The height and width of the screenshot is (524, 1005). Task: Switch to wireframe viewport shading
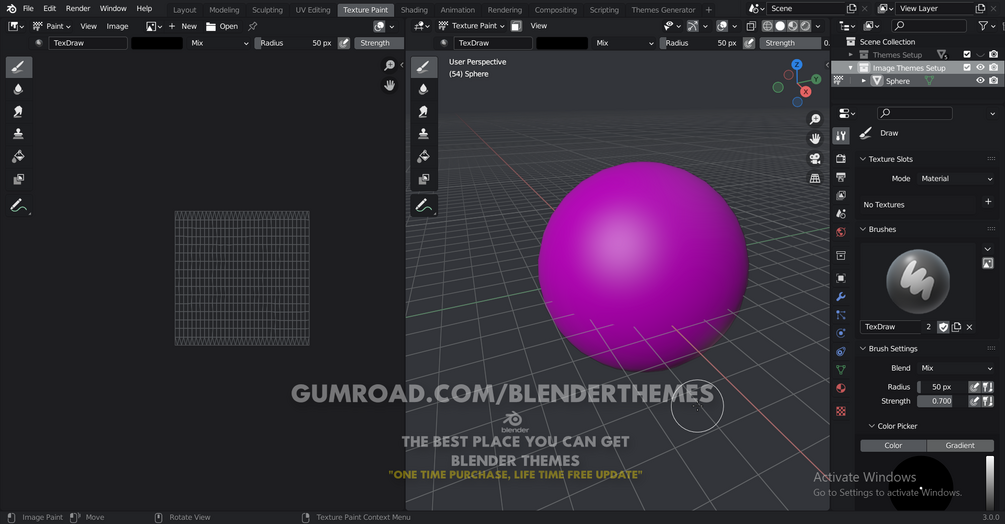[767, 26]
